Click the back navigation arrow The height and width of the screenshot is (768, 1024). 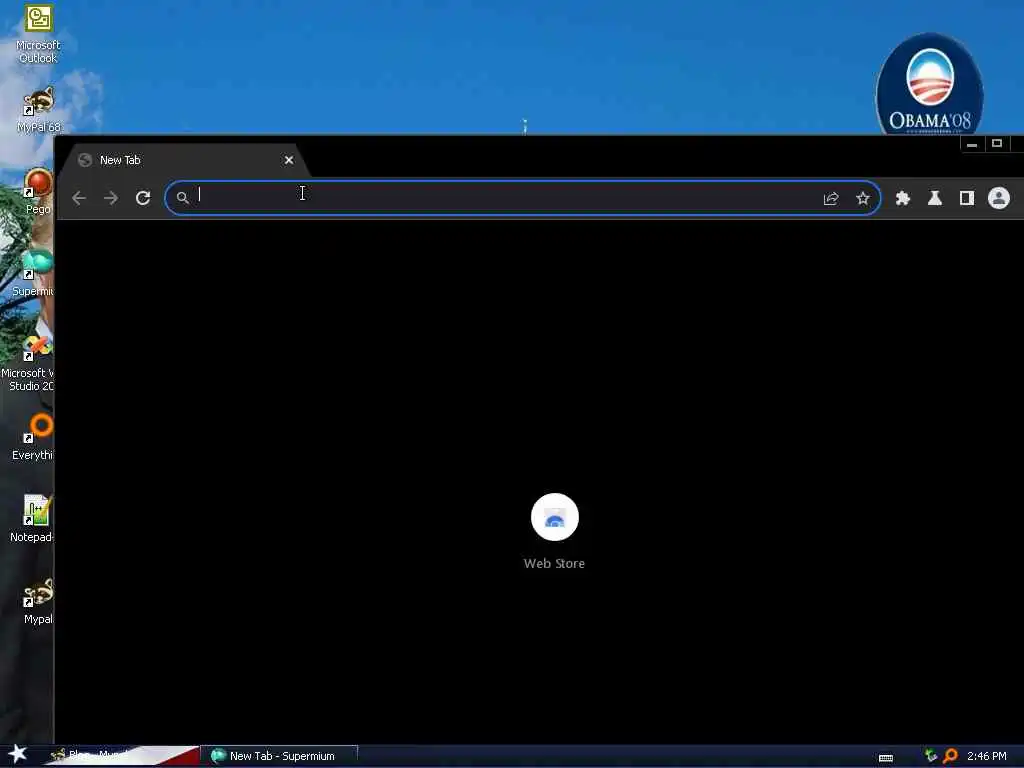(79, 198)
